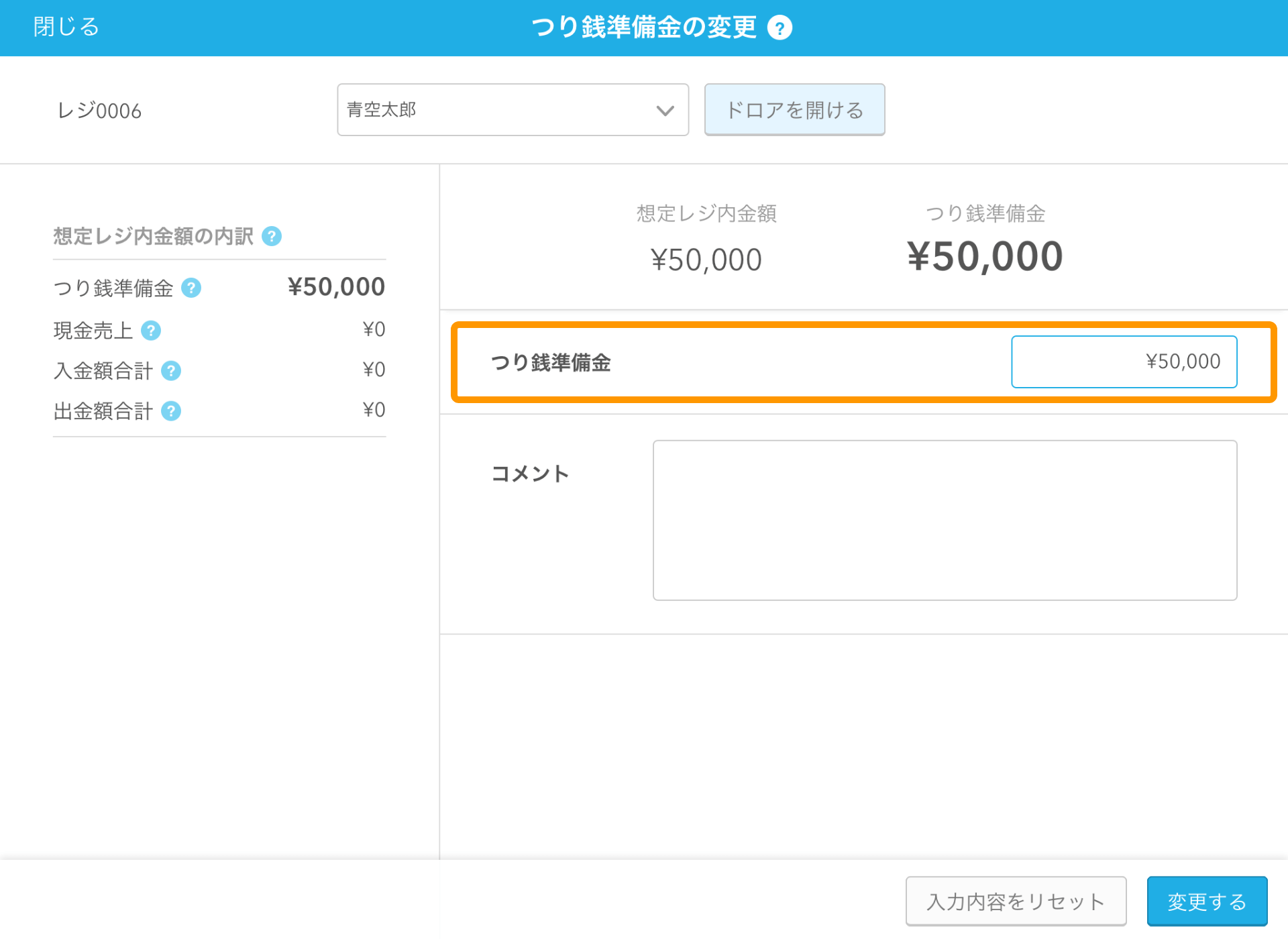
Task: Select the help icon near the left panel heading
Action: point(272,236)
